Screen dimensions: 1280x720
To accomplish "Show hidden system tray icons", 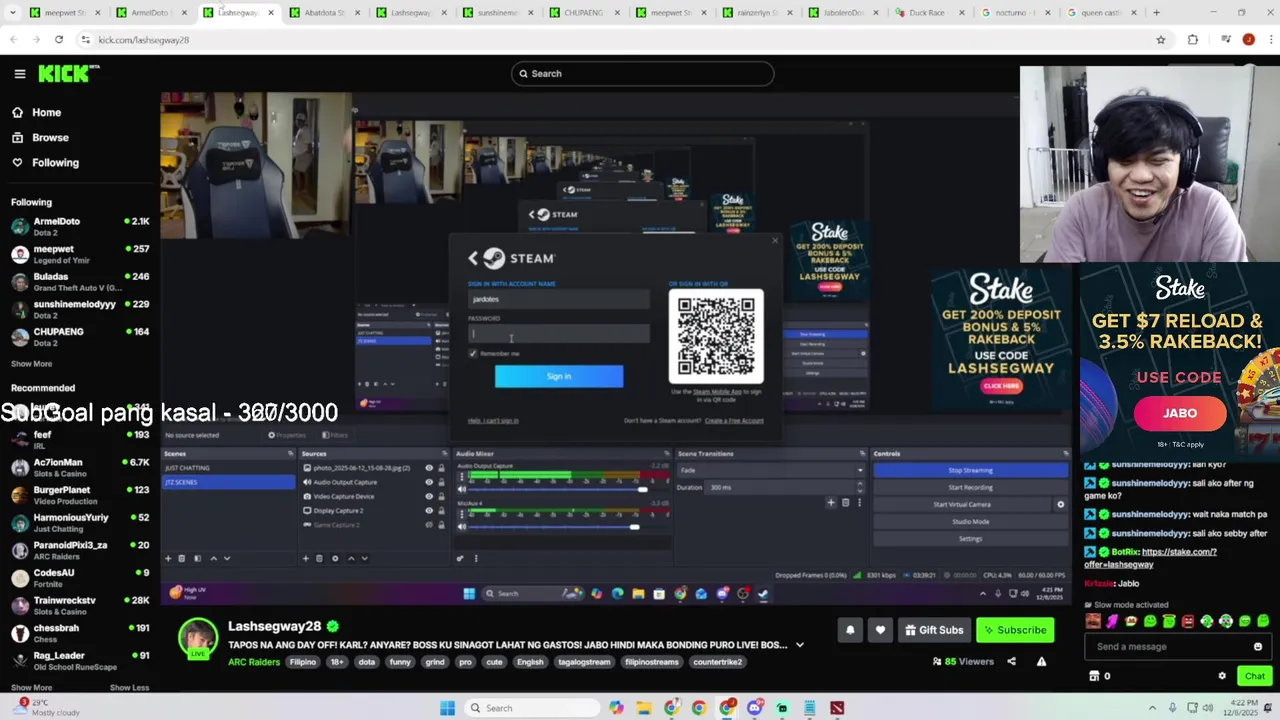I will pos(1153,708).
